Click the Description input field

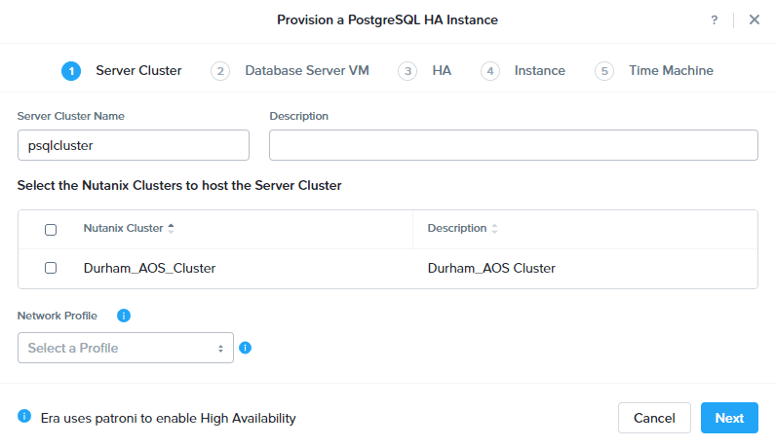pyautogui.click(x=514, y=146)
